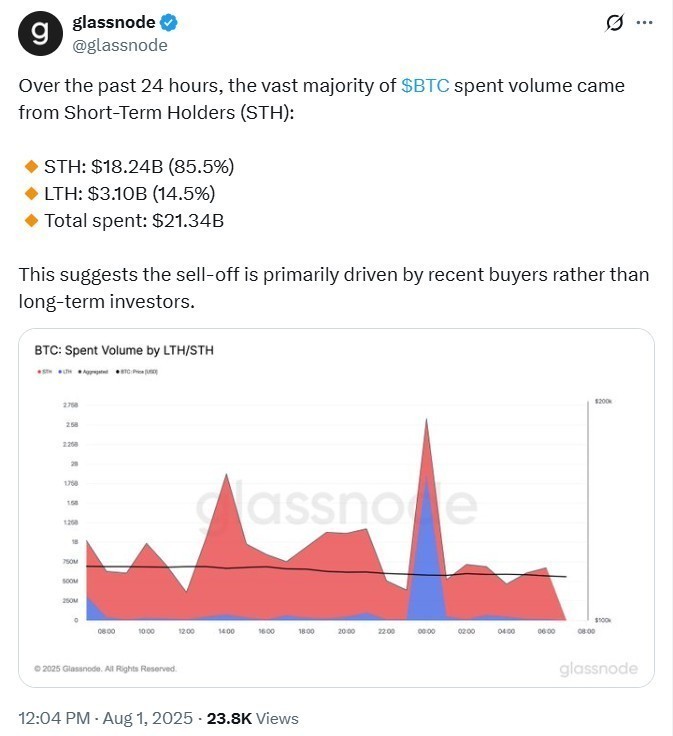Click the orange diamond beside LTH line
The image size is (673, 736).
[28, 193]
